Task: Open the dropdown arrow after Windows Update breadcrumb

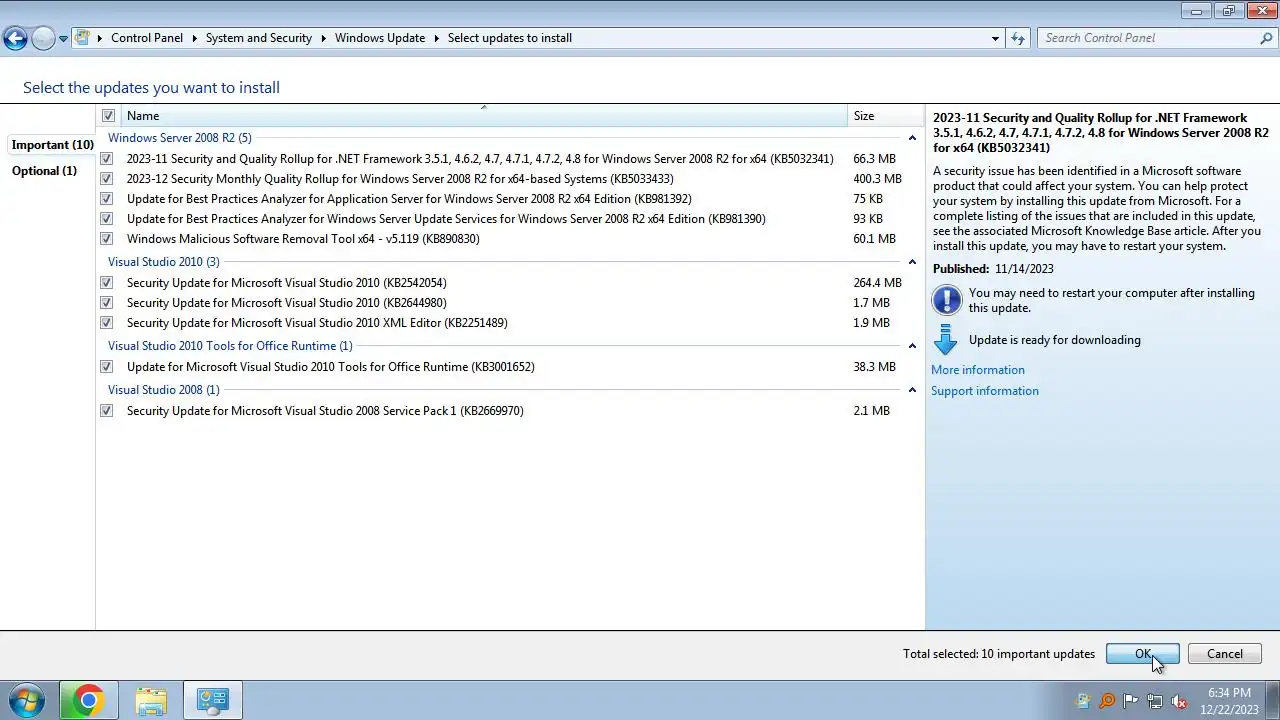Action: [x=437, y=38]
